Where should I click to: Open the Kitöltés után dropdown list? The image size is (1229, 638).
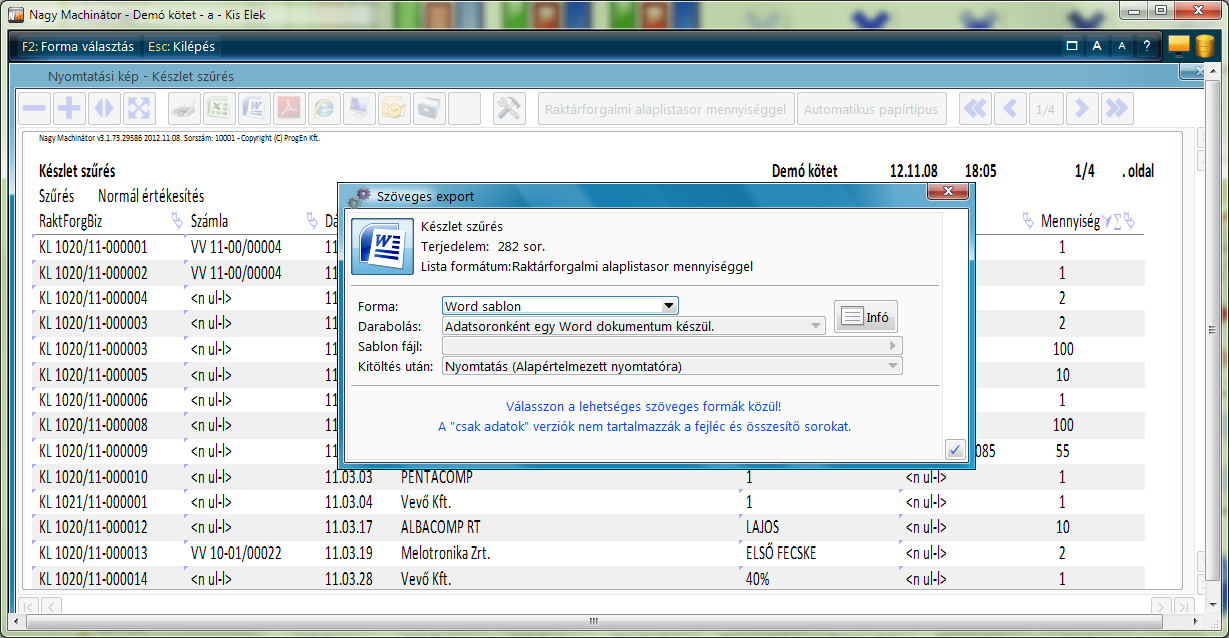(x=892, y=366)
